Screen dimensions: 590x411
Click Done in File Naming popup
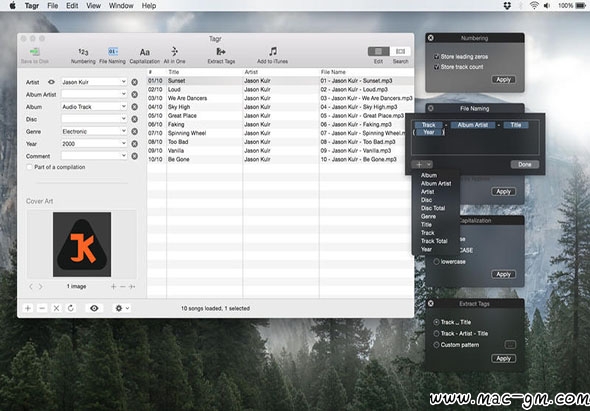[525, 164]
